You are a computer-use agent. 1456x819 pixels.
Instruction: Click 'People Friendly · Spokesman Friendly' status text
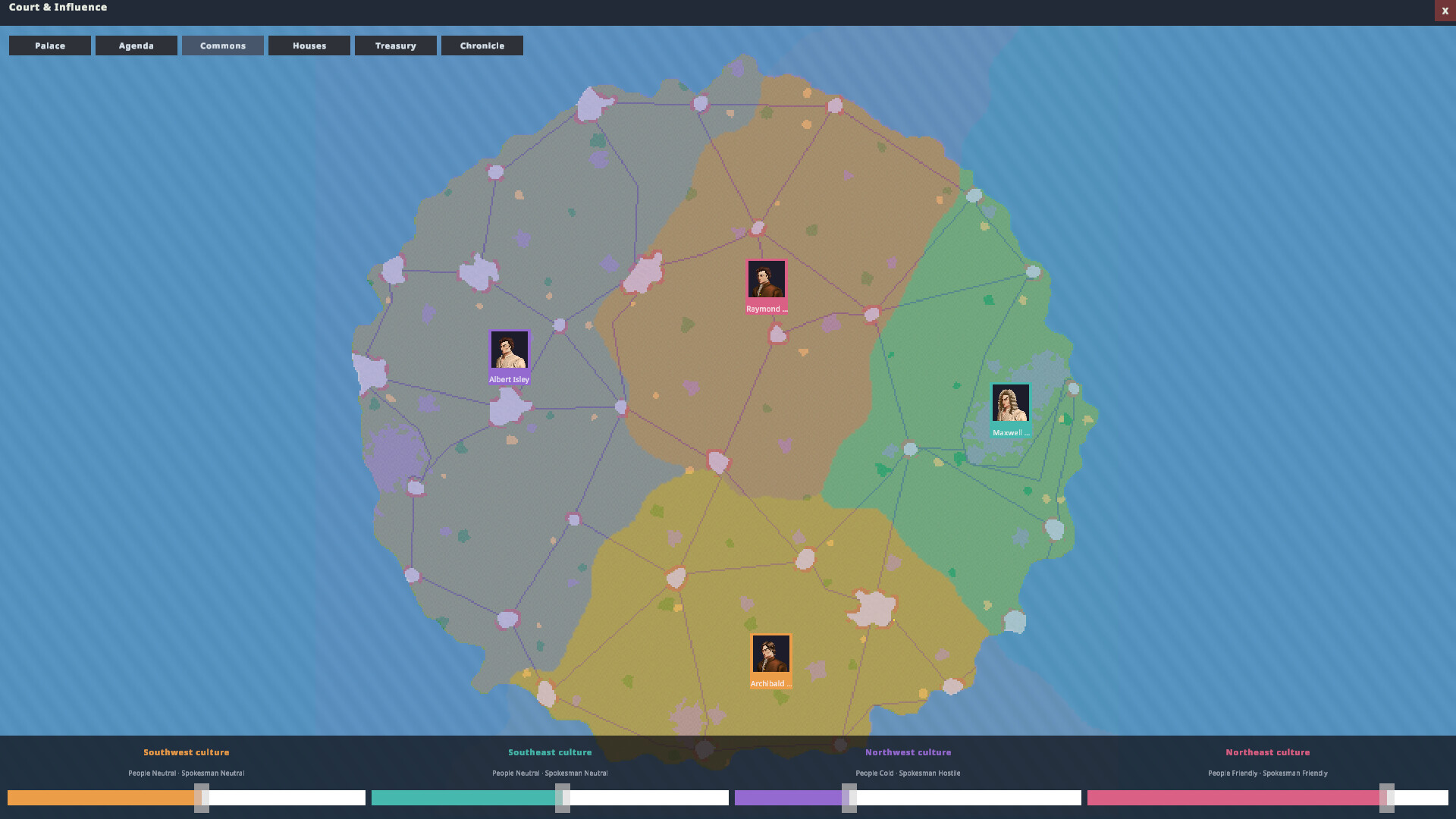point(1268,773)
